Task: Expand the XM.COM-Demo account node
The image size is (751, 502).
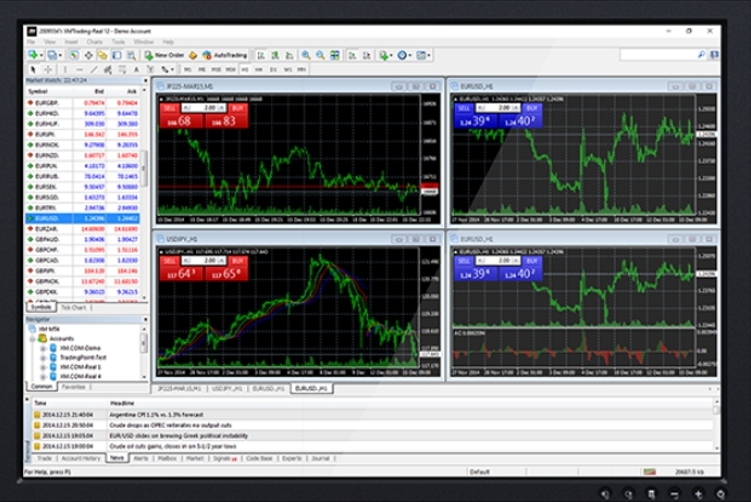Action: pyautogui.click(x=43, y=348)
